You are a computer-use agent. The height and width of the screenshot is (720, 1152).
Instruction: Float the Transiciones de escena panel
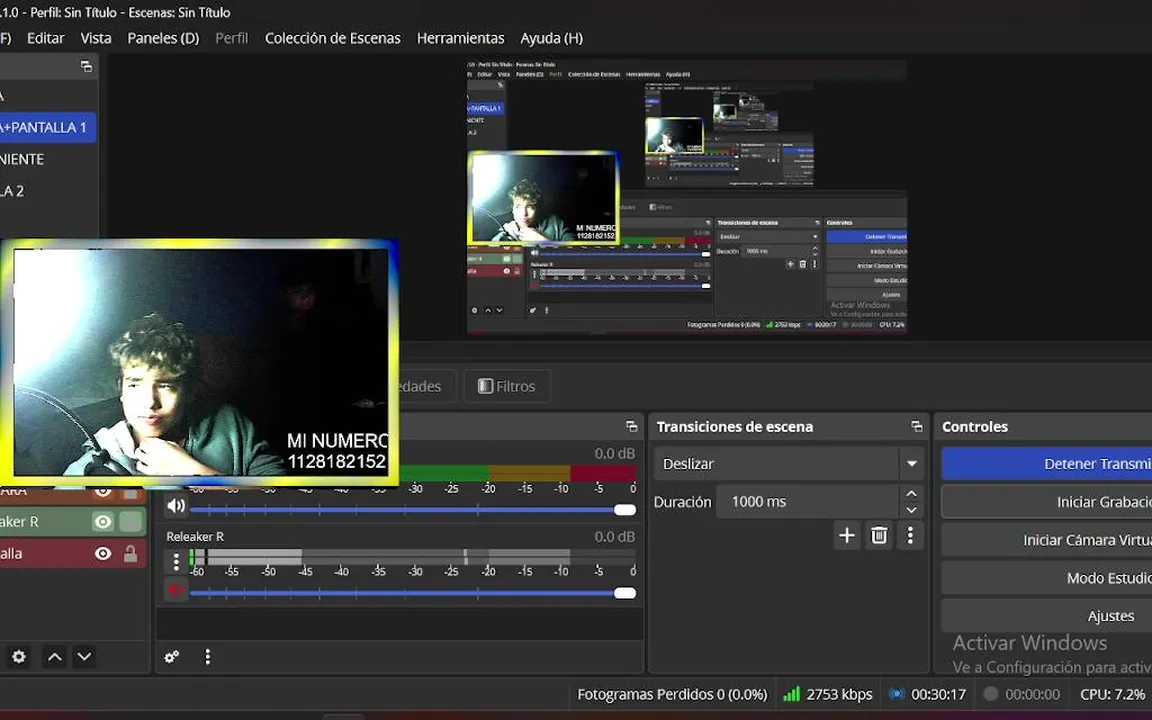[916, 426]
